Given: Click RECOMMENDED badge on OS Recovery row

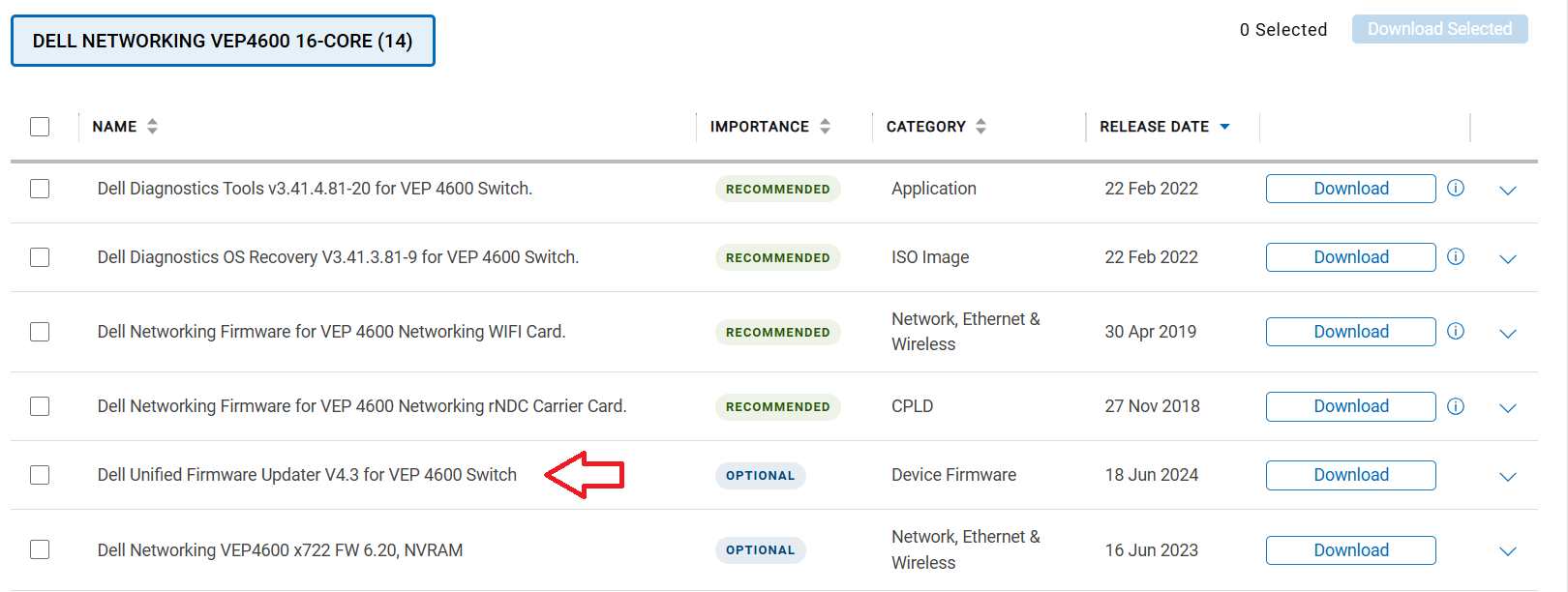Looking at the screenshot, I should (777, 257).
